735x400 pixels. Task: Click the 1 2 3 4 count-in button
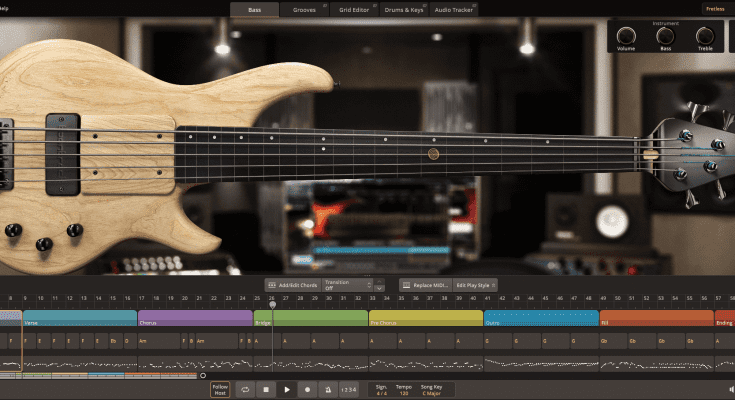click(x=349, y=389)
